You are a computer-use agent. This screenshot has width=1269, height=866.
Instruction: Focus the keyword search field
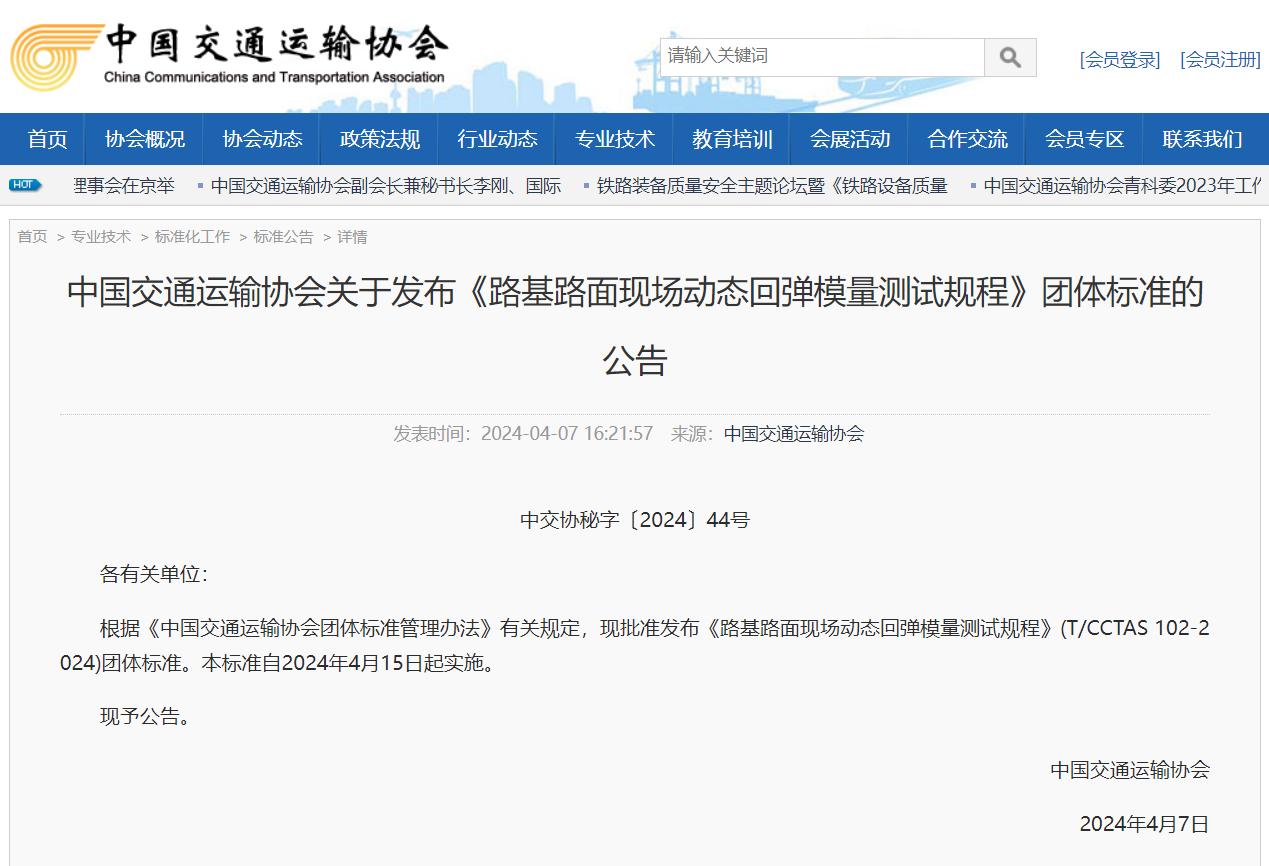[822, 57]
